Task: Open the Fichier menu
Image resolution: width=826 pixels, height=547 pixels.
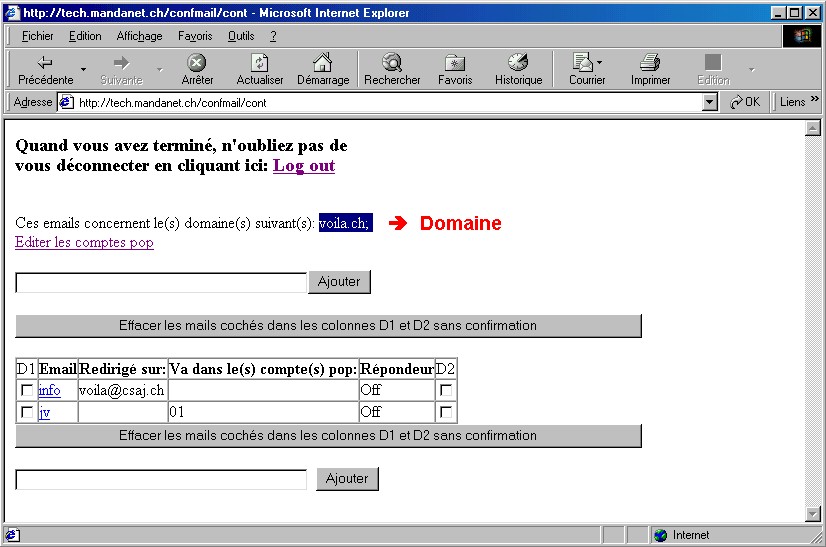Action: point(37,36)
